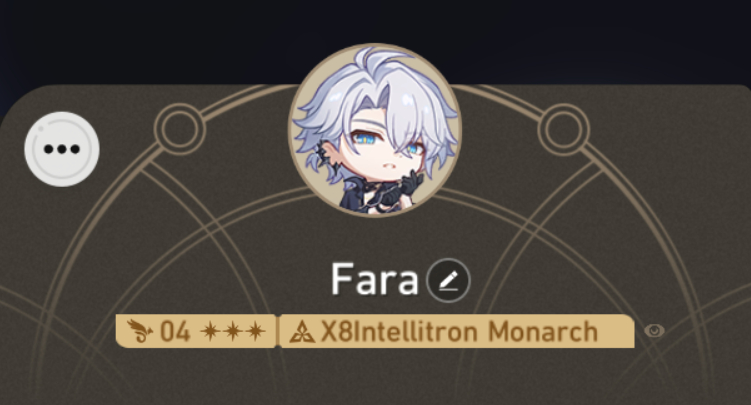Image resolution: width=751 pixels, height=405 pixels.
Task: Click the level number 04
Action: tap(175, 331)
